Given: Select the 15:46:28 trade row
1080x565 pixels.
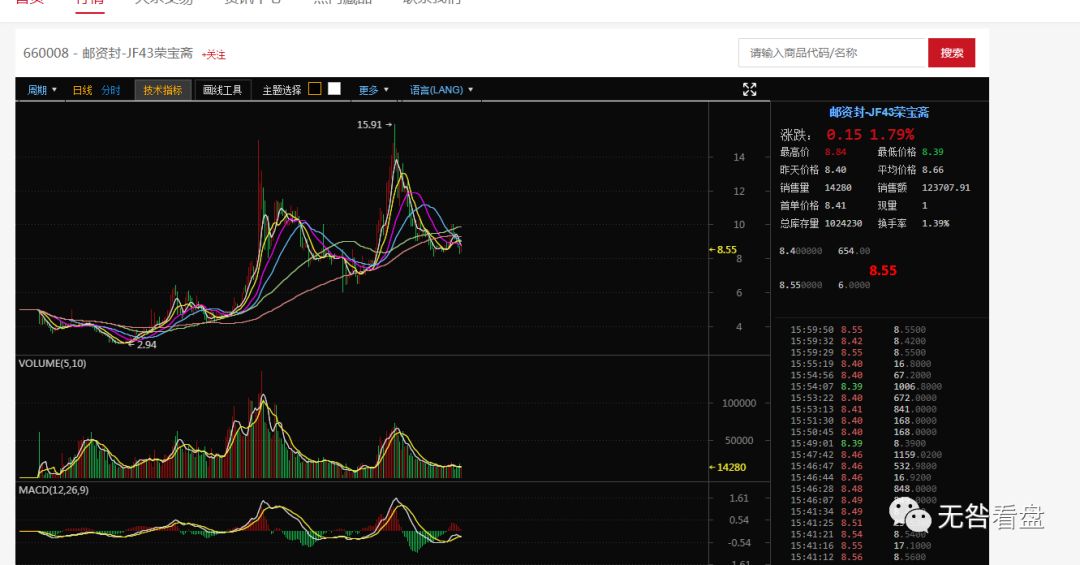Looking at the screenshot, I should 864,489.
